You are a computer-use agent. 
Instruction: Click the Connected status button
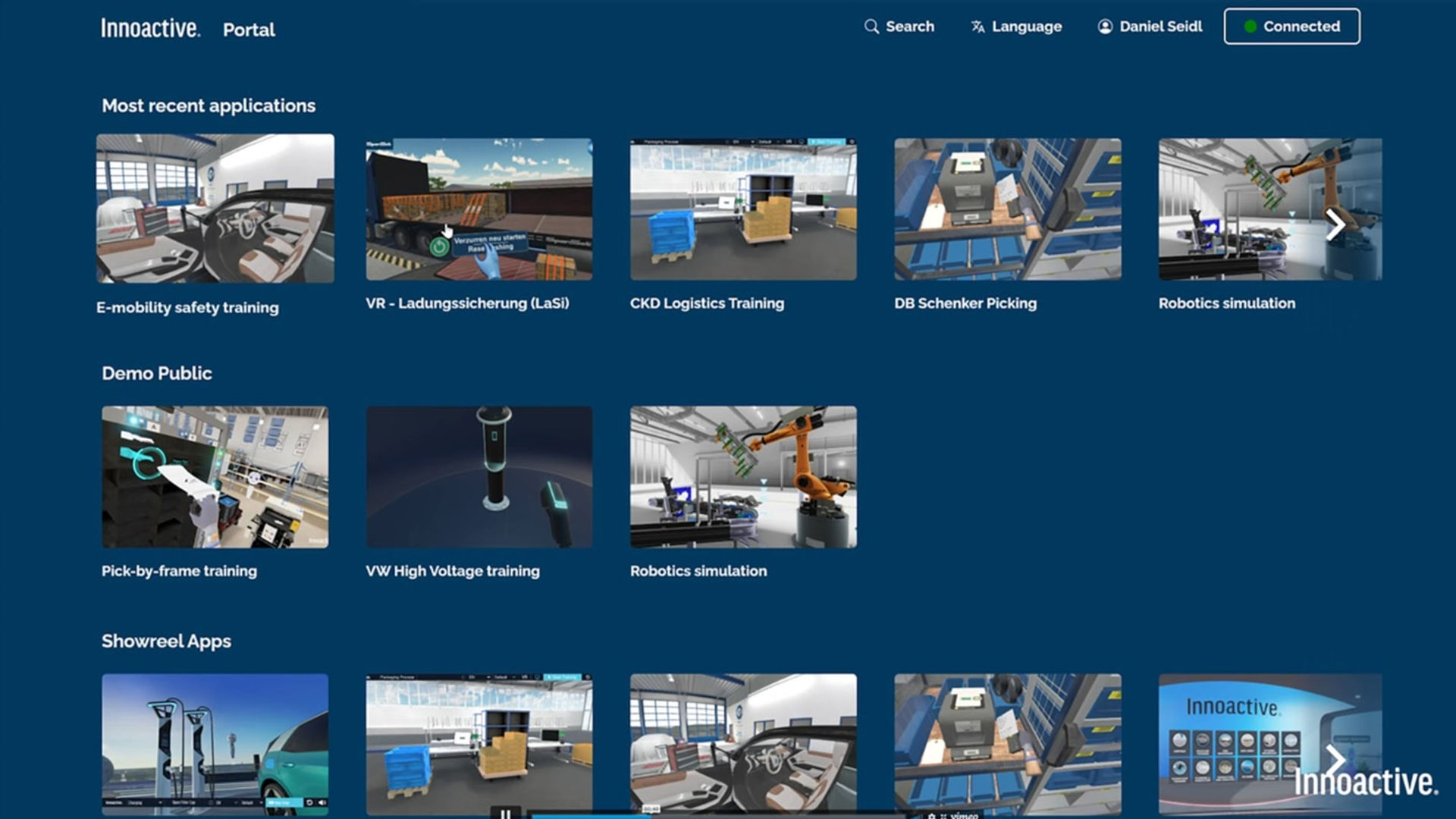pos(1291,27)
